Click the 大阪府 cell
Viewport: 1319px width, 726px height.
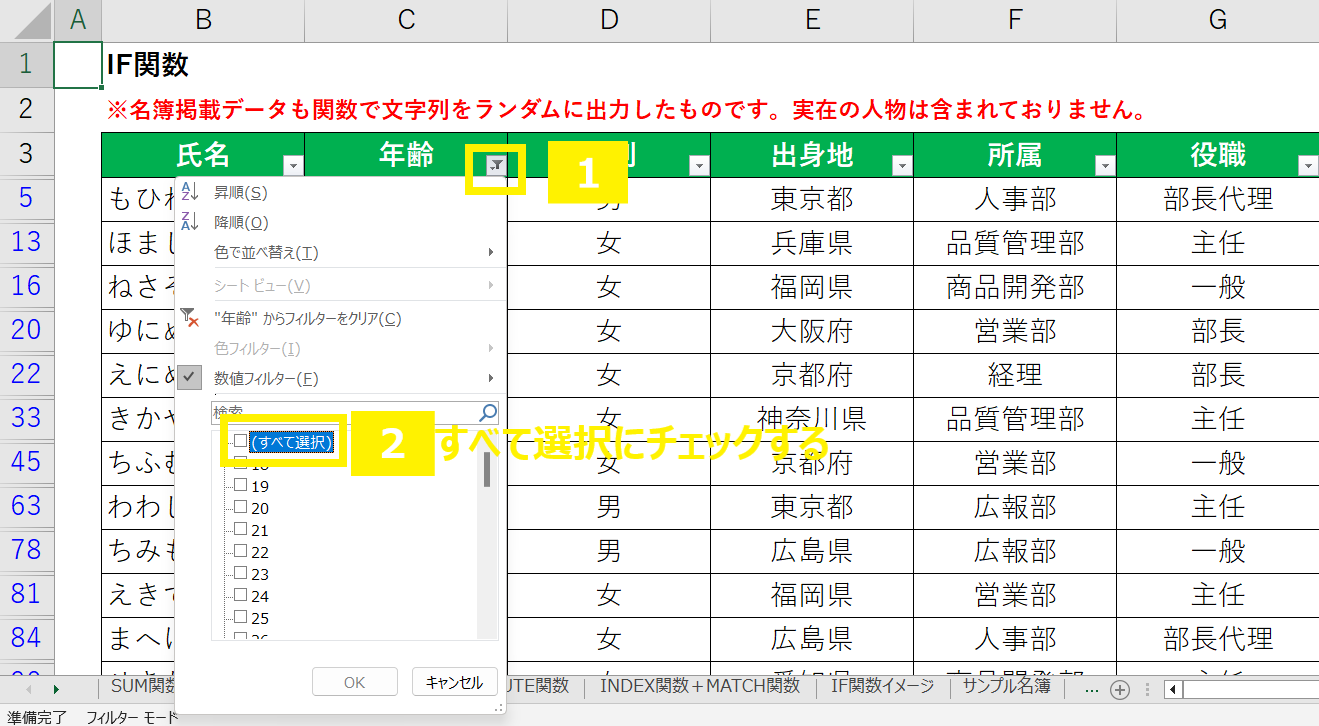[812, 331]
